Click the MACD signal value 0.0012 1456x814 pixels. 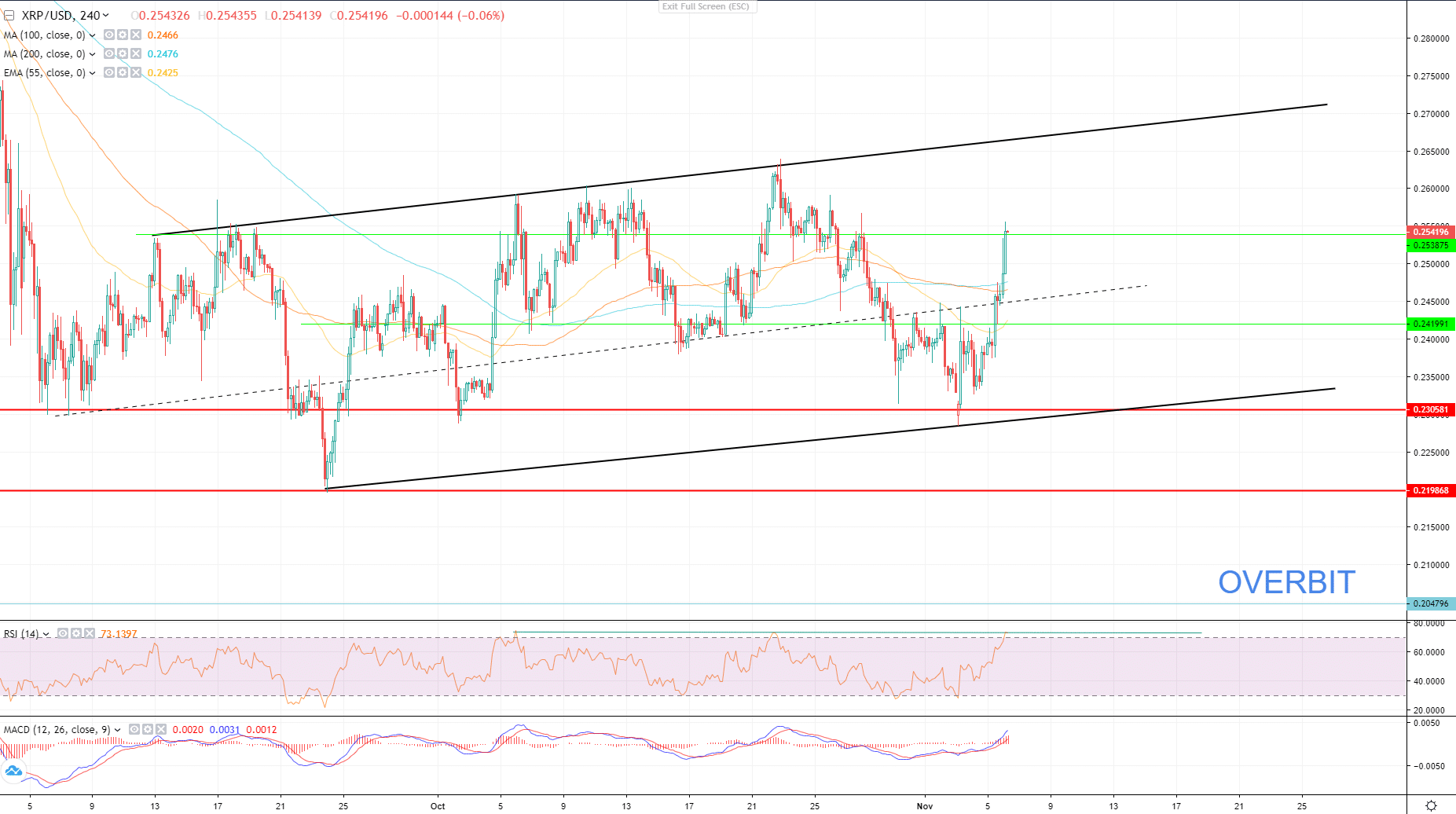click(x=262, y=730)
